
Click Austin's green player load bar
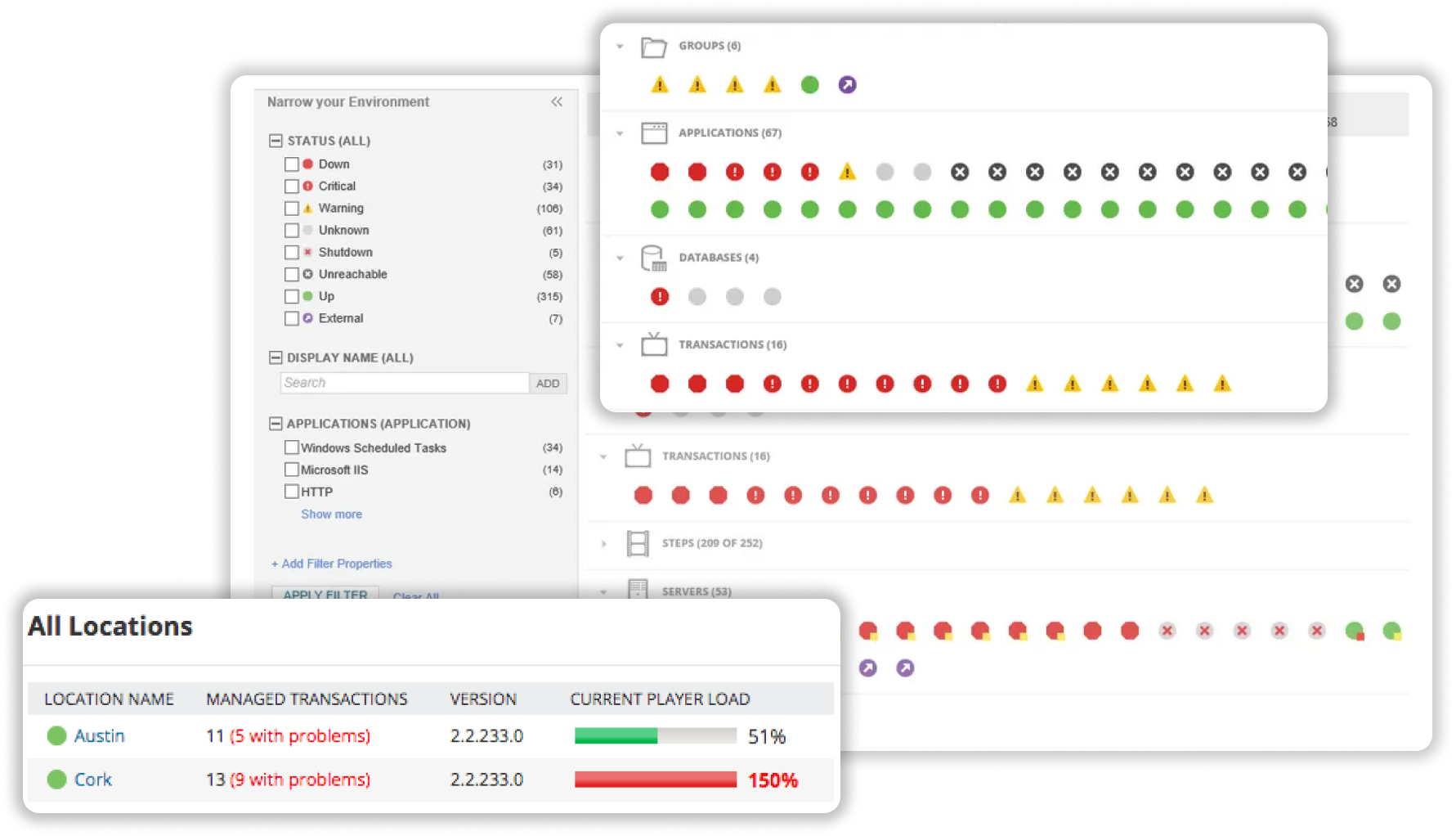[616, 735]
